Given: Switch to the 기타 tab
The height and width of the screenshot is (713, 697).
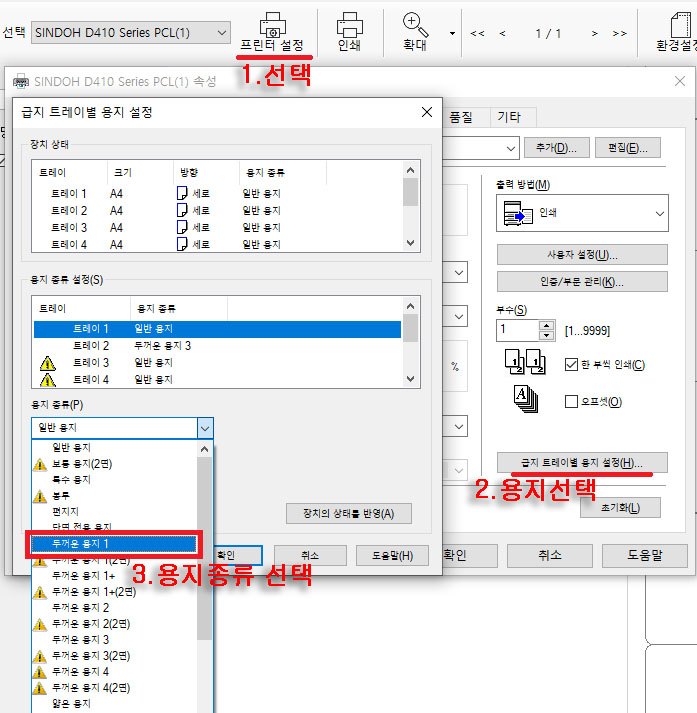Looking at the screenshot, I should pyautogui.click(x=513, y=117).
